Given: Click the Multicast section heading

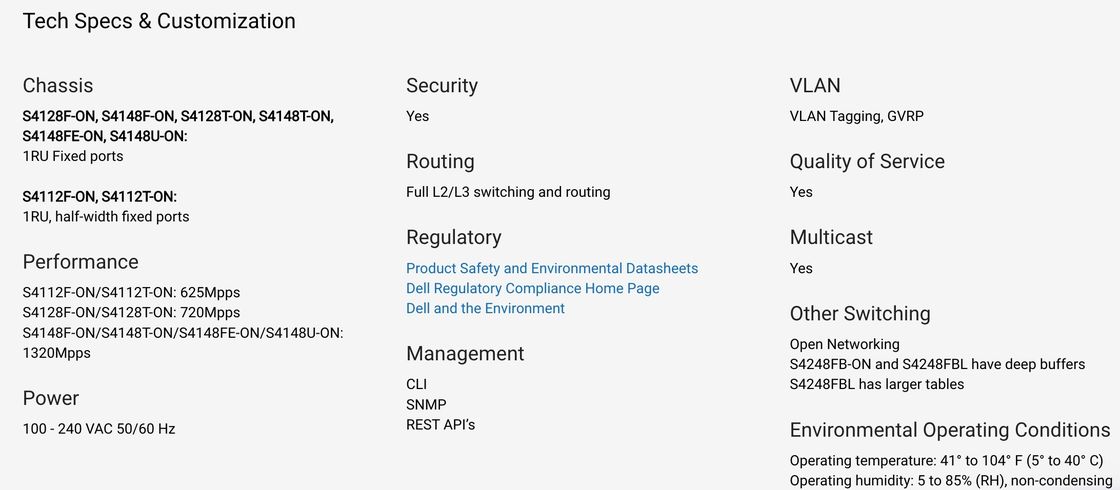Looking at the screenshot, I should click(831, 238).
